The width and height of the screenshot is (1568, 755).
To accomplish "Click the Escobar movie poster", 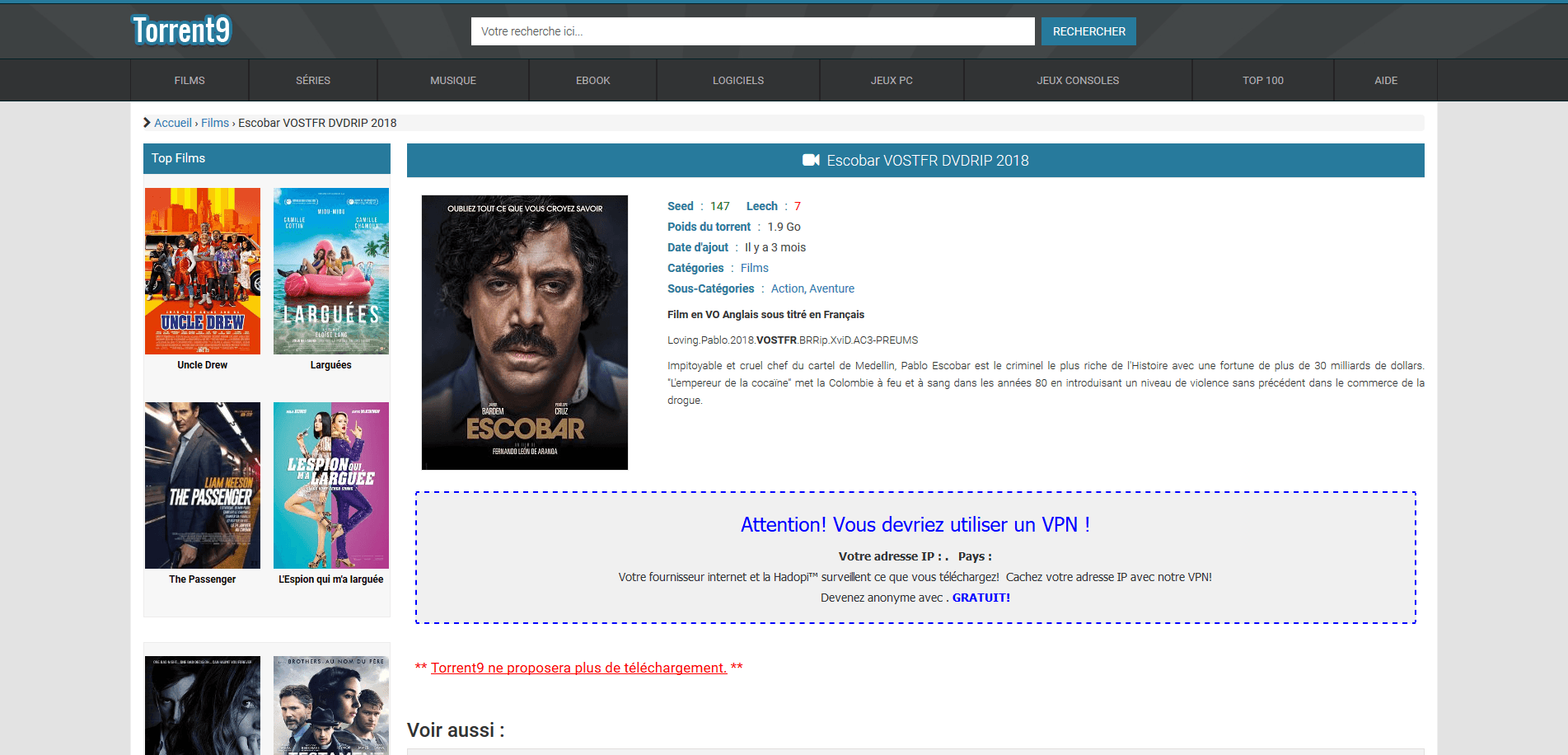I will coord(525,332).
